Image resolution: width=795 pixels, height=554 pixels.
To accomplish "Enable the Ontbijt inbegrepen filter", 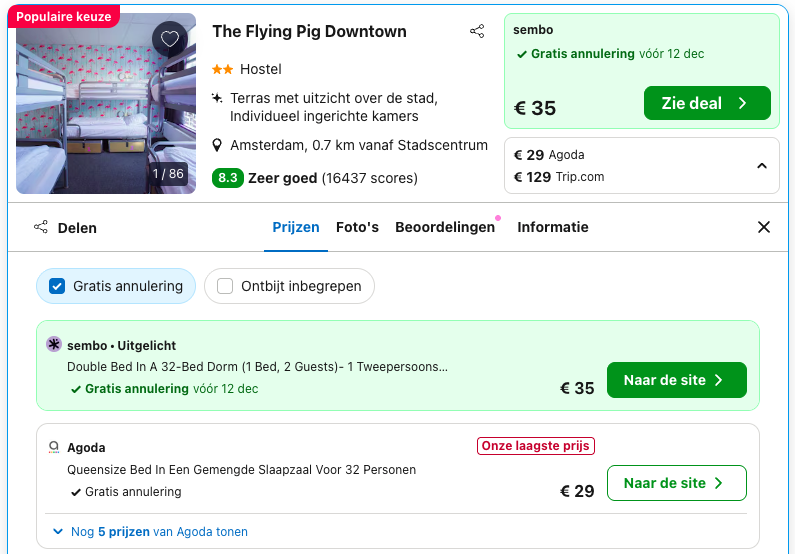I will [x=225, y=286].
